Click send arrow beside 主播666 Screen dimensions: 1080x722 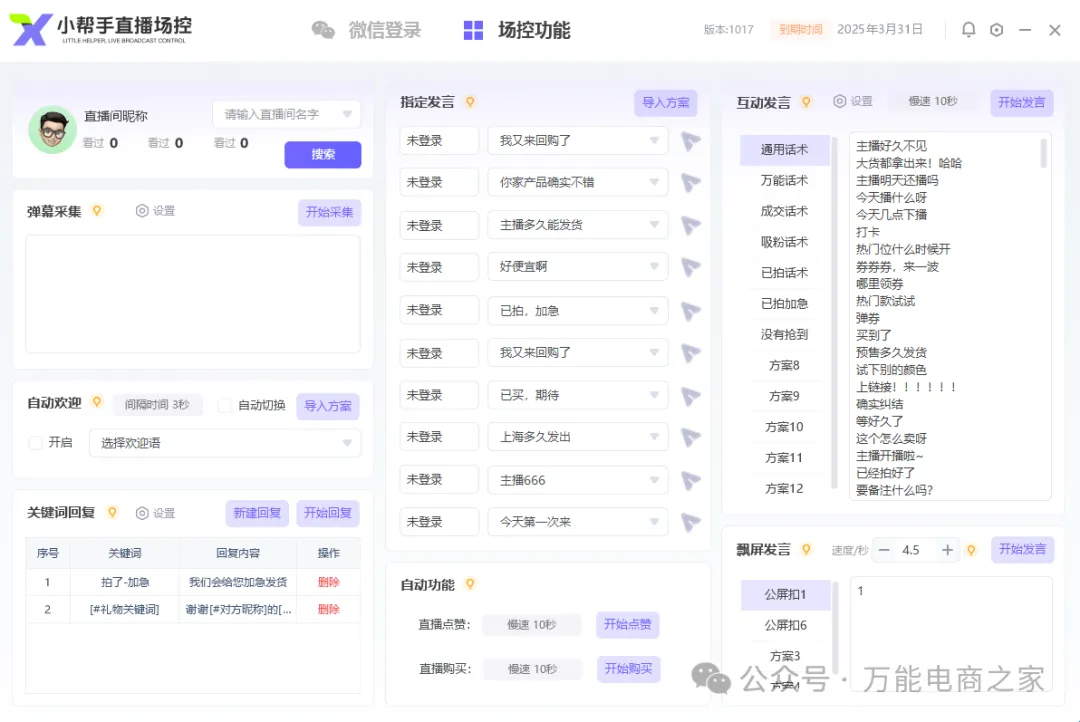pyautogui.click(x=690, y=480)
